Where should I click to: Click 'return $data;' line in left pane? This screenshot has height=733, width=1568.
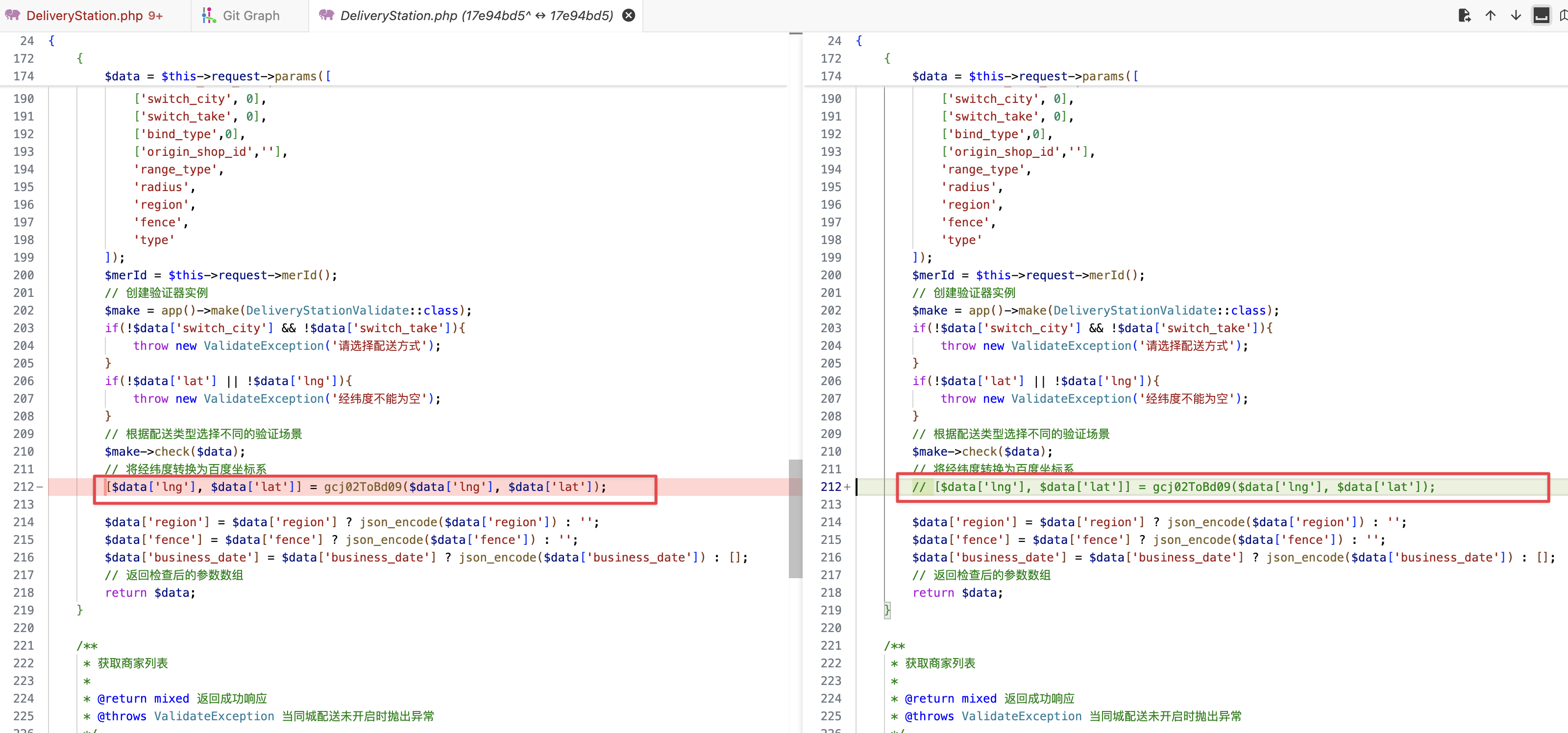click(150, 593)
